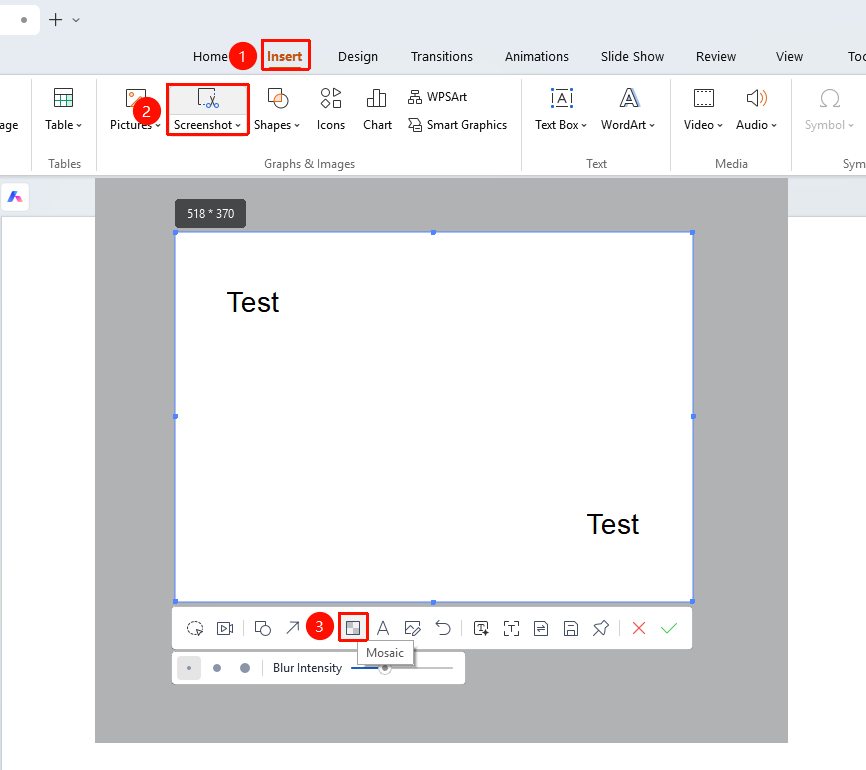Image resolution: width=866 pixels, height=770 pixels.
Task: Select the text annotation tool (A)
Action: (x=383, y=628)
